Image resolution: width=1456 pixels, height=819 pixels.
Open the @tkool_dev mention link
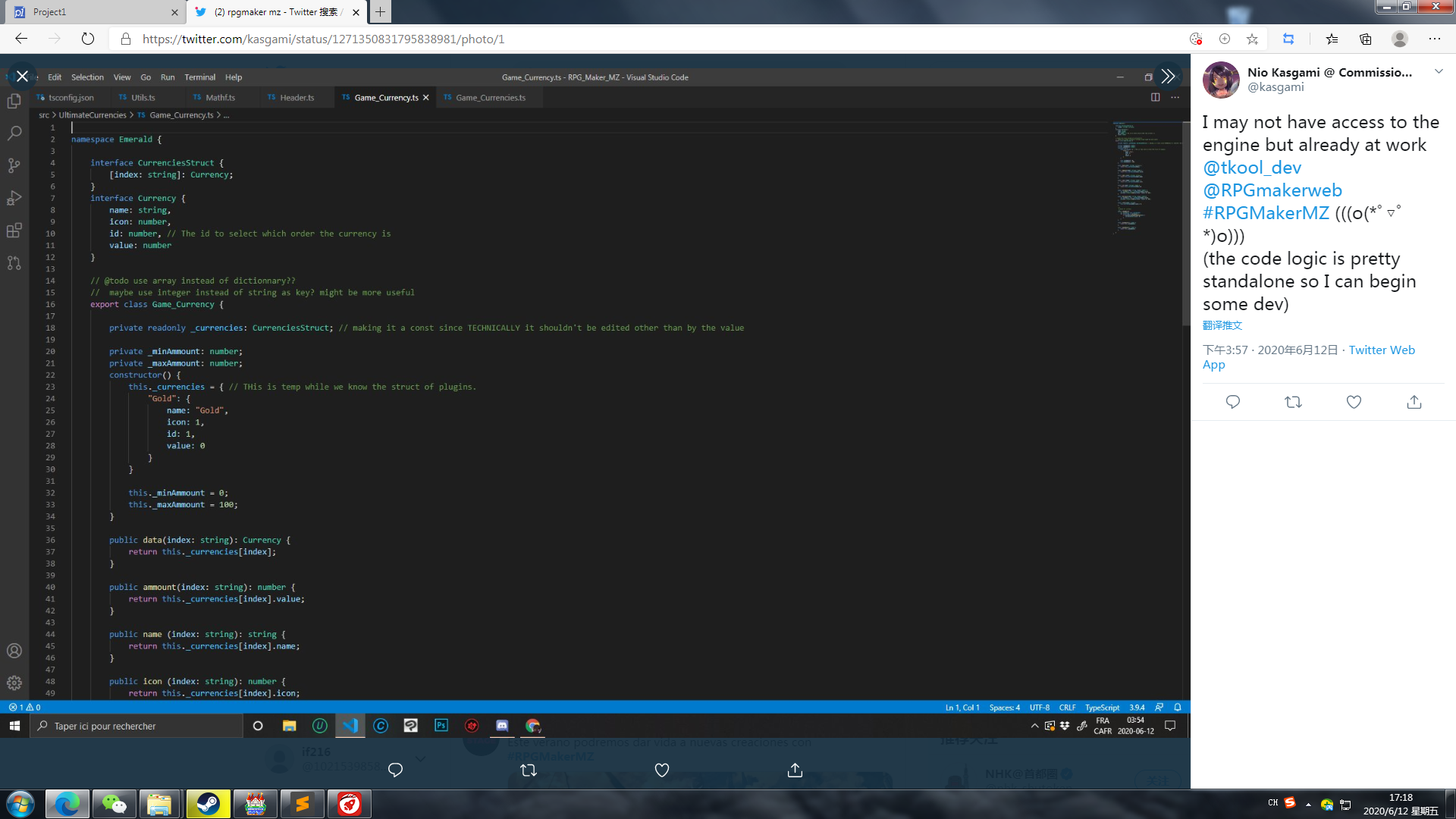(1252, 168)
